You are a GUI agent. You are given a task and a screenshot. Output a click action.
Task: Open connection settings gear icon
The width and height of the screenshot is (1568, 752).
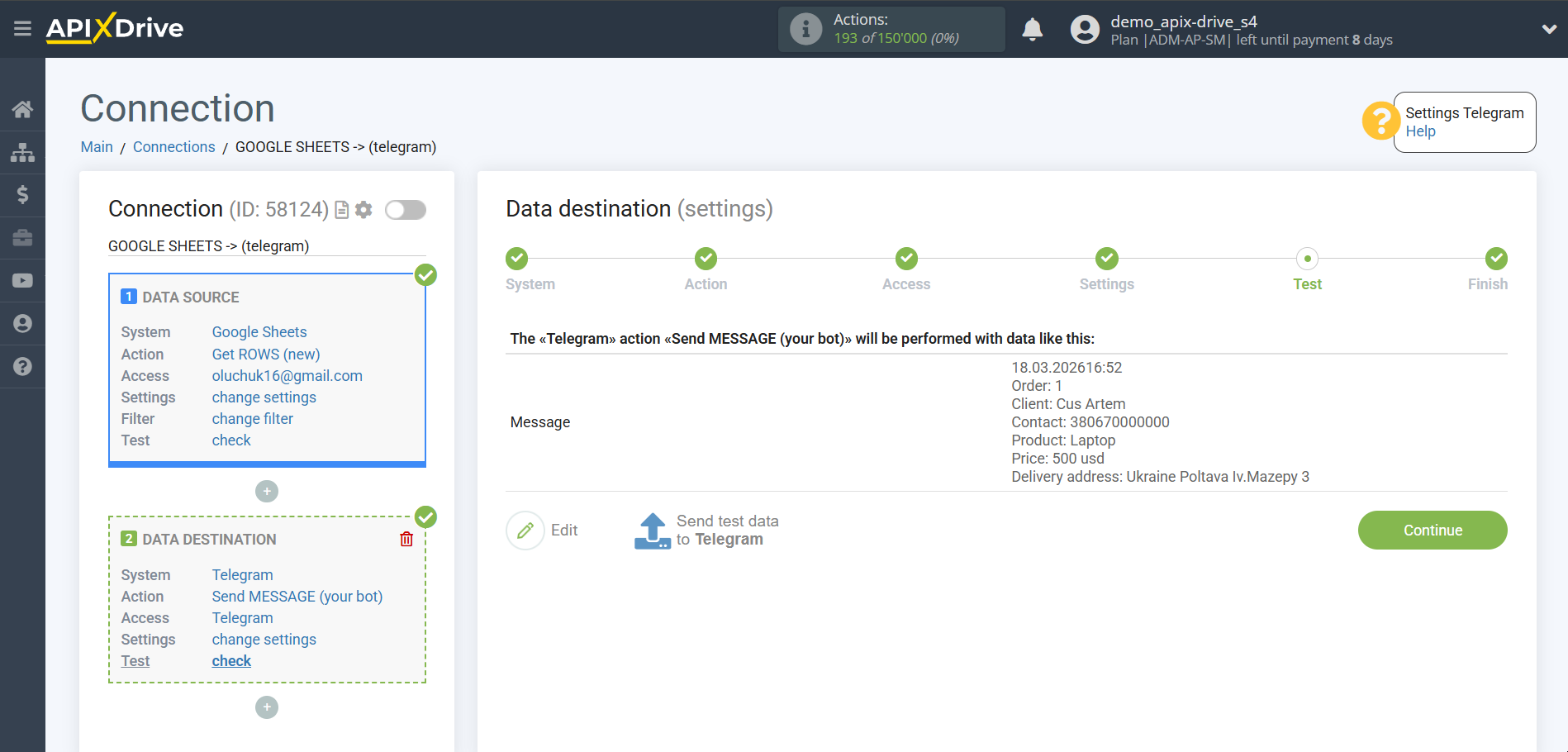coord(363,210)
